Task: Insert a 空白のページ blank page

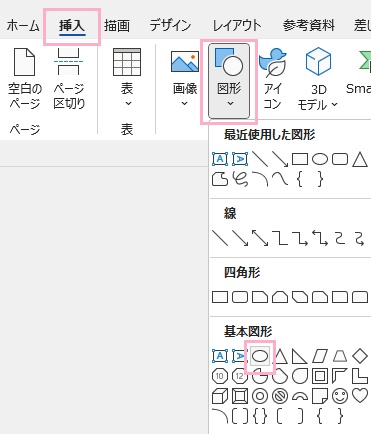Action: click(x=25, y=79)
